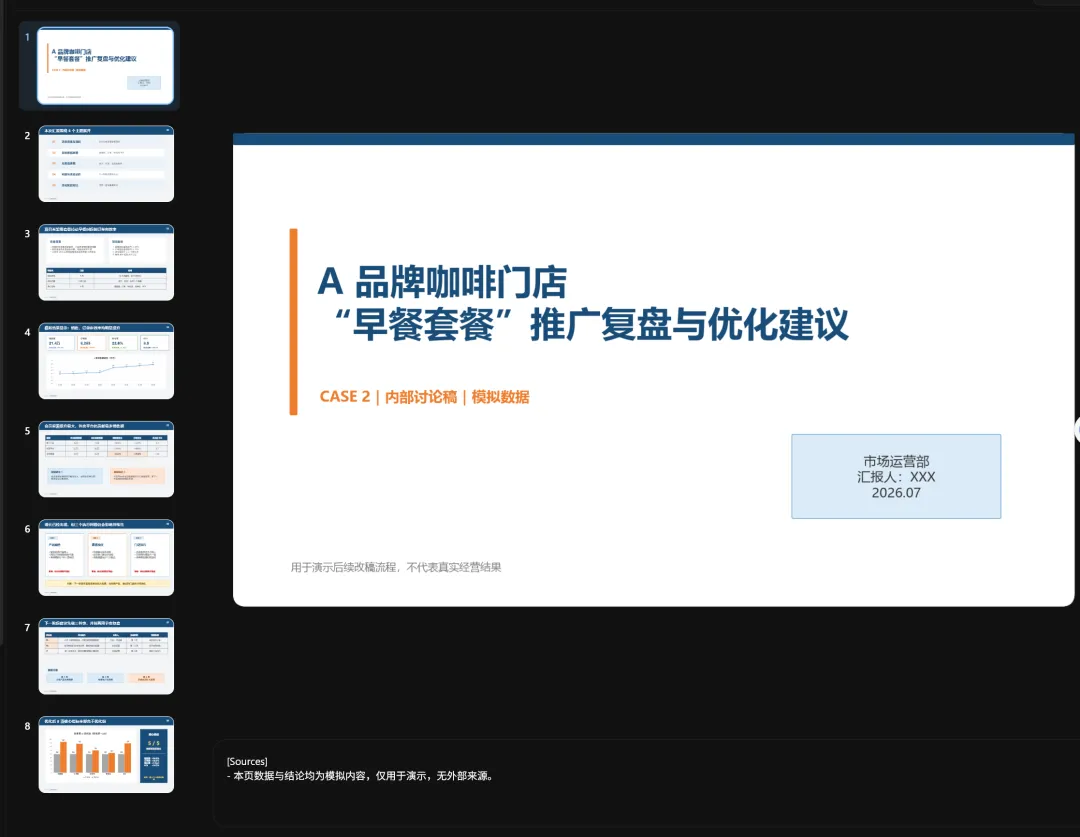The height and width of the screenshot is (837, 1080).
Task: Select slide 5 thumbnail
Action: (x=106, y=459)
